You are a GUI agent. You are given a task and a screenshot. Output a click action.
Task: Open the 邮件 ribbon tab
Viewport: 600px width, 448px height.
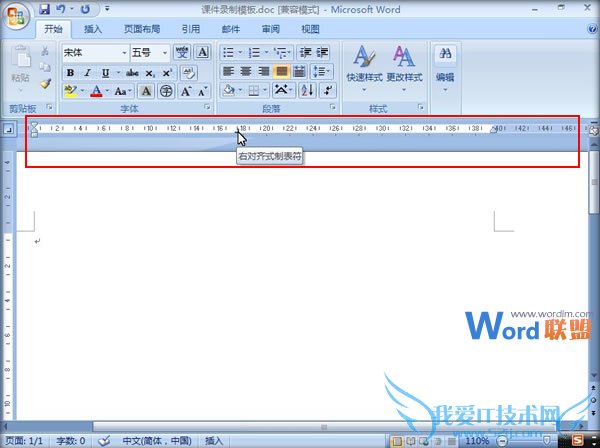pos(231,29)
